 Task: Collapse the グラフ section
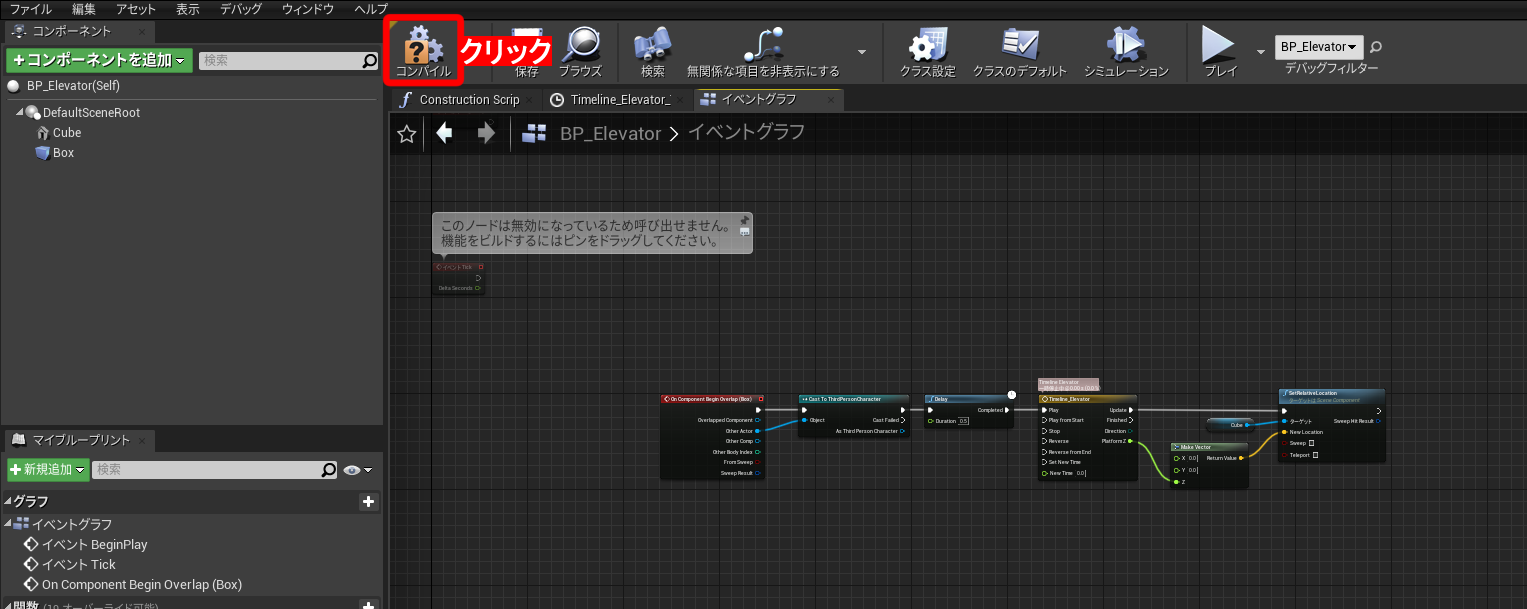[x=7, y=502]
